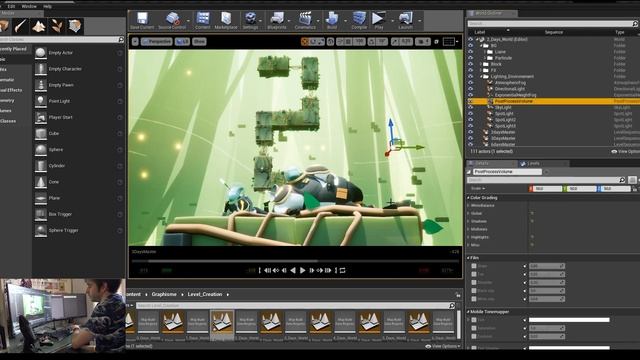Click the sequencer play reverse button
This screenshot has height=360, width=640.
(x=293, y=270)
